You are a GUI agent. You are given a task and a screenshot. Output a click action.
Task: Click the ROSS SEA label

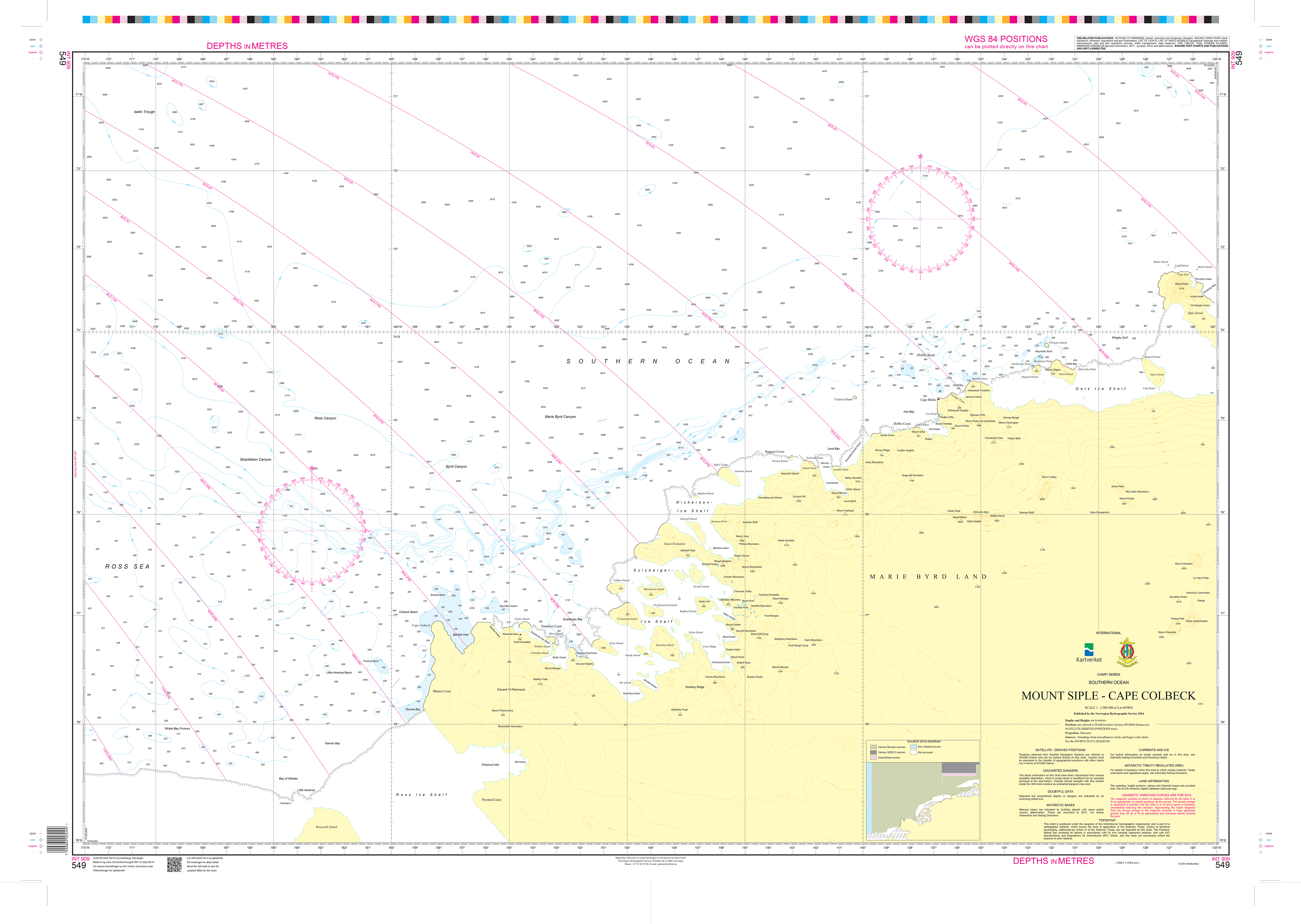[x=128, y=567]
